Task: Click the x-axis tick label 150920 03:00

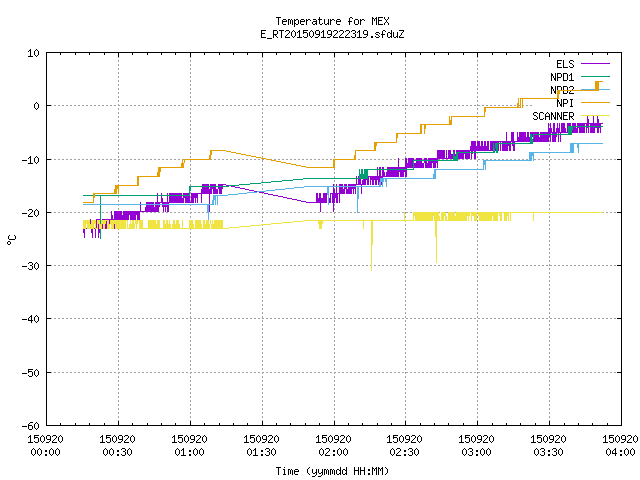Action: (476, 445)
